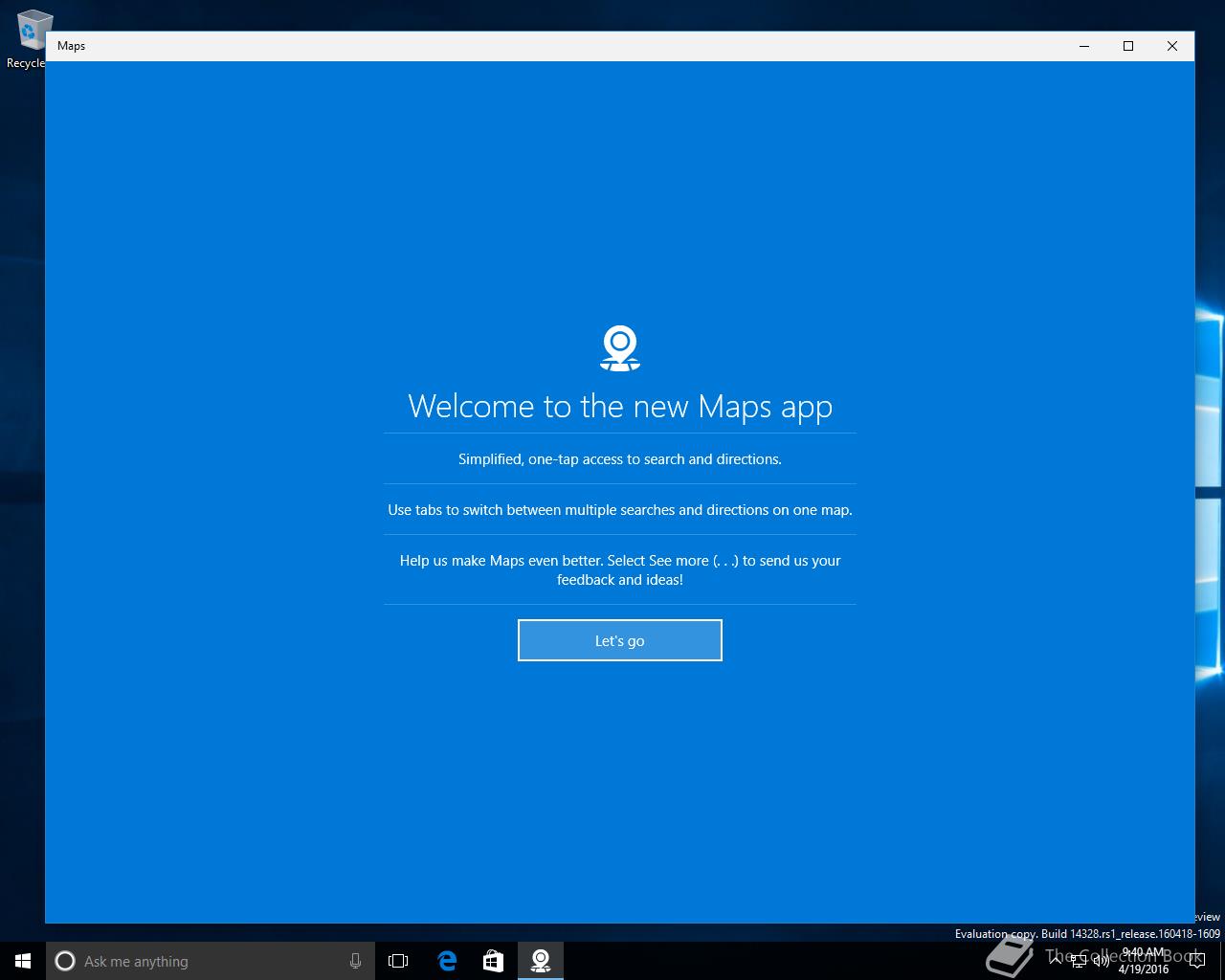
Task: Open the Windows Store from taskbar
Action: point(493,961)
